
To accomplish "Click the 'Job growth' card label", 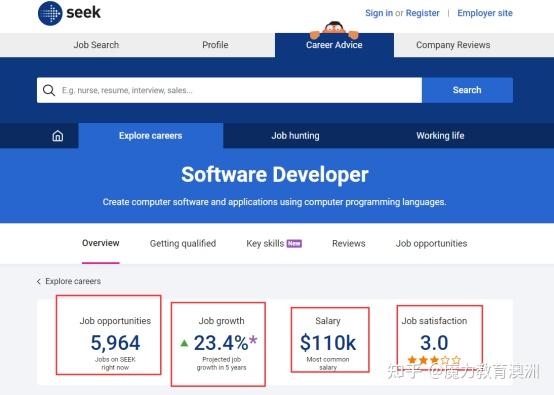I will point(222,321).
